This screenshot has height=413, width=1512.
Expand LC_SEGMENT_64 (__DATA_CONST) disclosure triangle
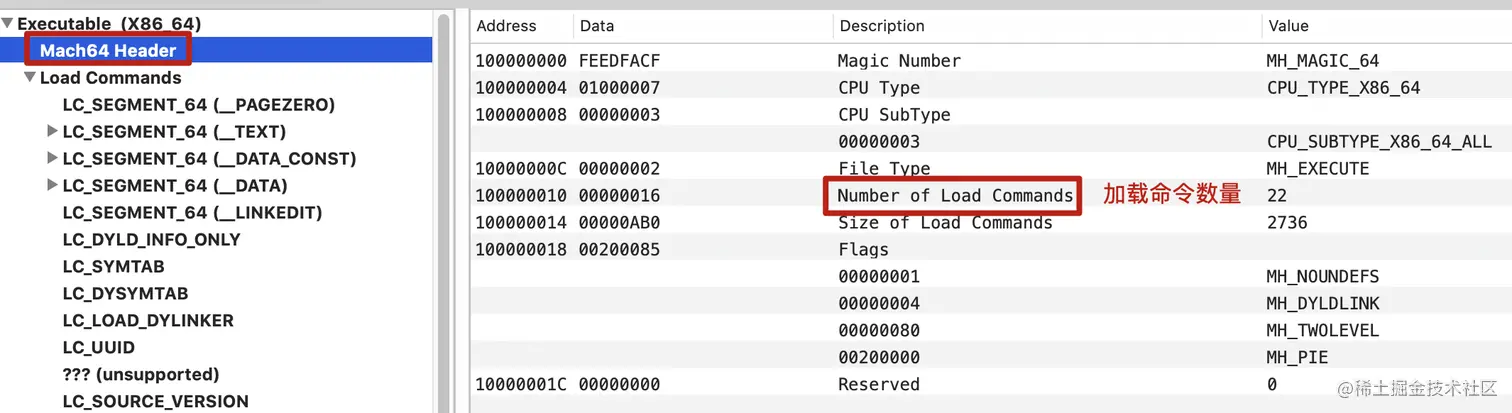coord(52,158)
